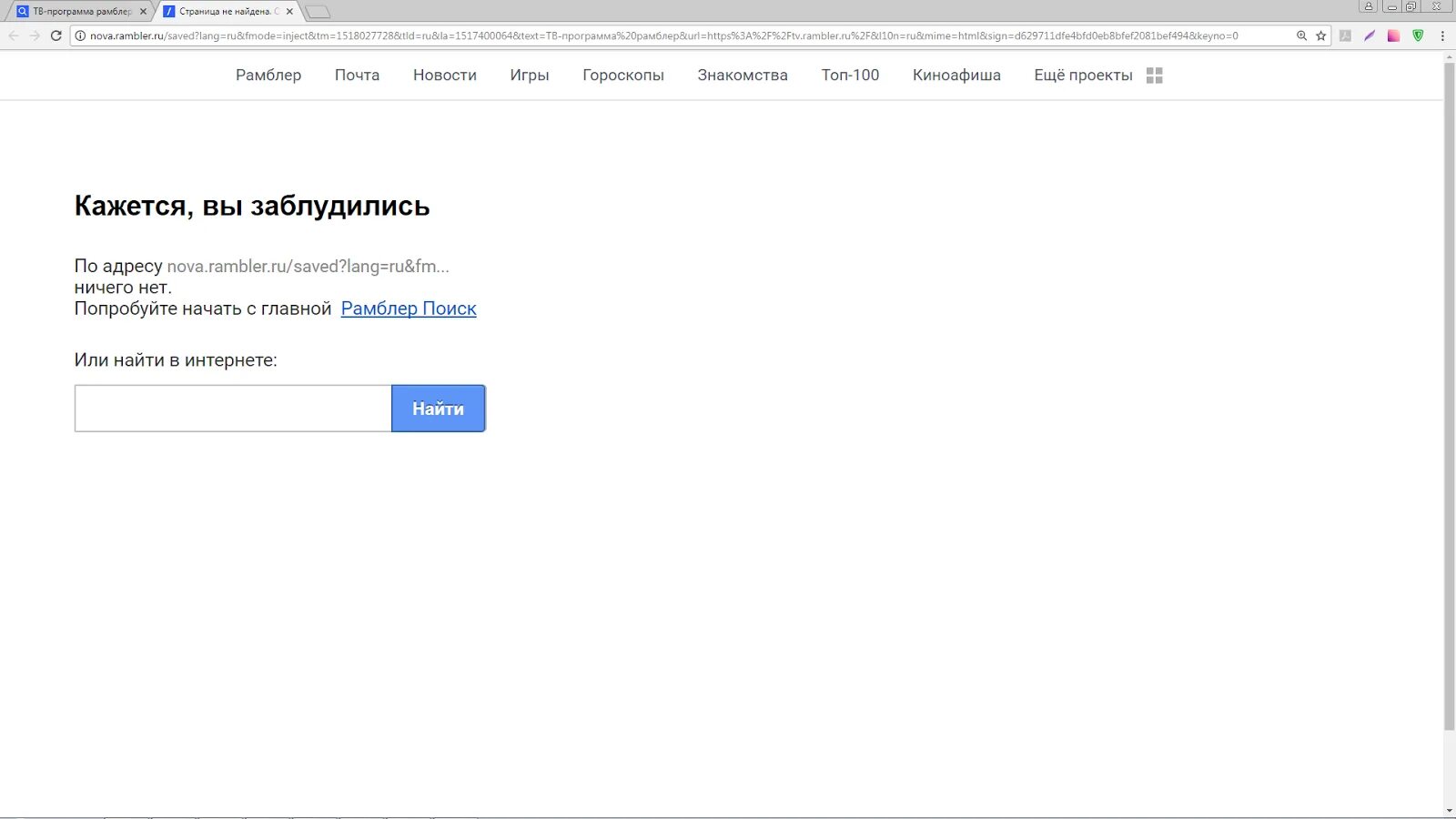Open a new tab with the new-tab button
The height and width of the screenshot is (819, 1456).
318,12
